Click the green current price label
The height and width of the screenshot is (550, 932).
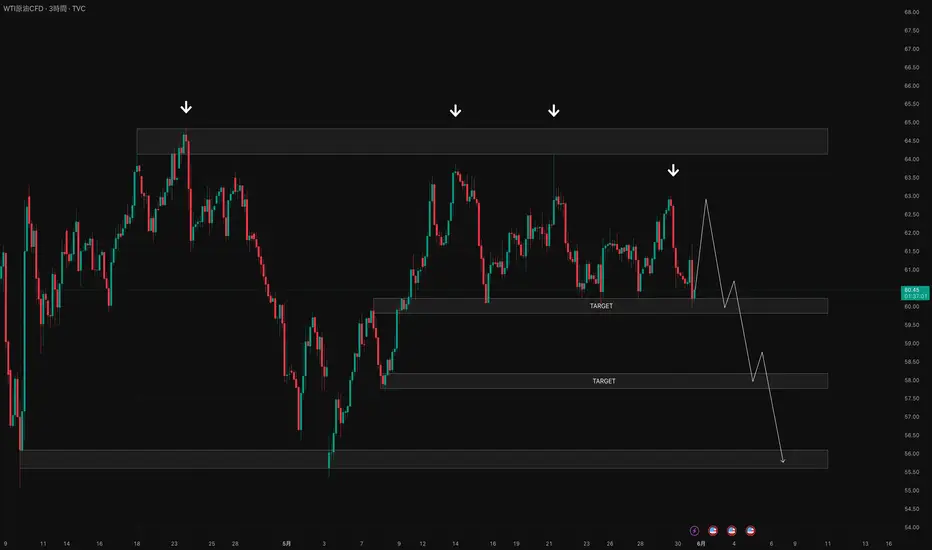coord(911,292)
